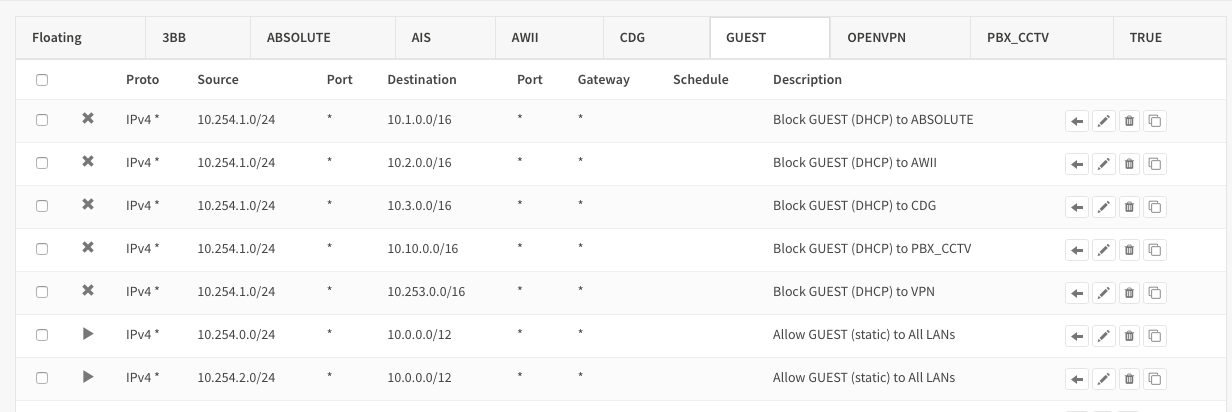The height and width of the screenshot is (412, 1232).
Task: Toggle the select-all checkbox in the table header
Action: click(x=42, y=80)
